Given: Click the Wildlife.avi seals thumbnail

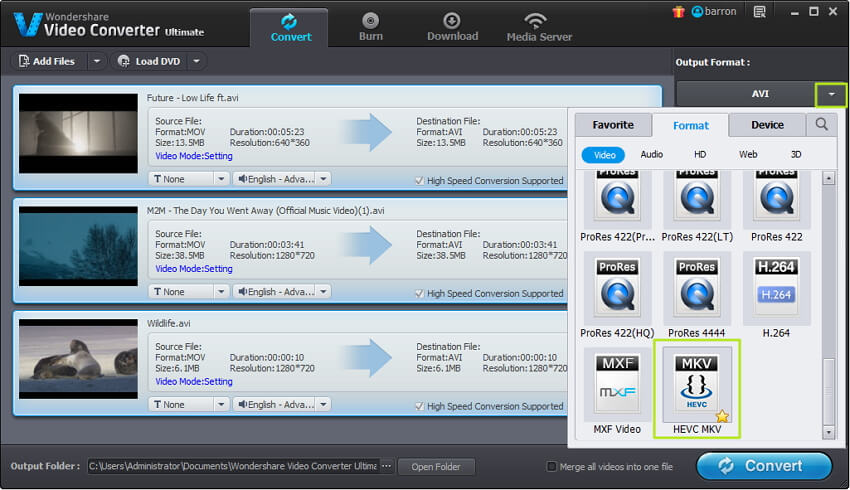Looking at the screenshot, I should pyautogui.click(x=79, y=359).
